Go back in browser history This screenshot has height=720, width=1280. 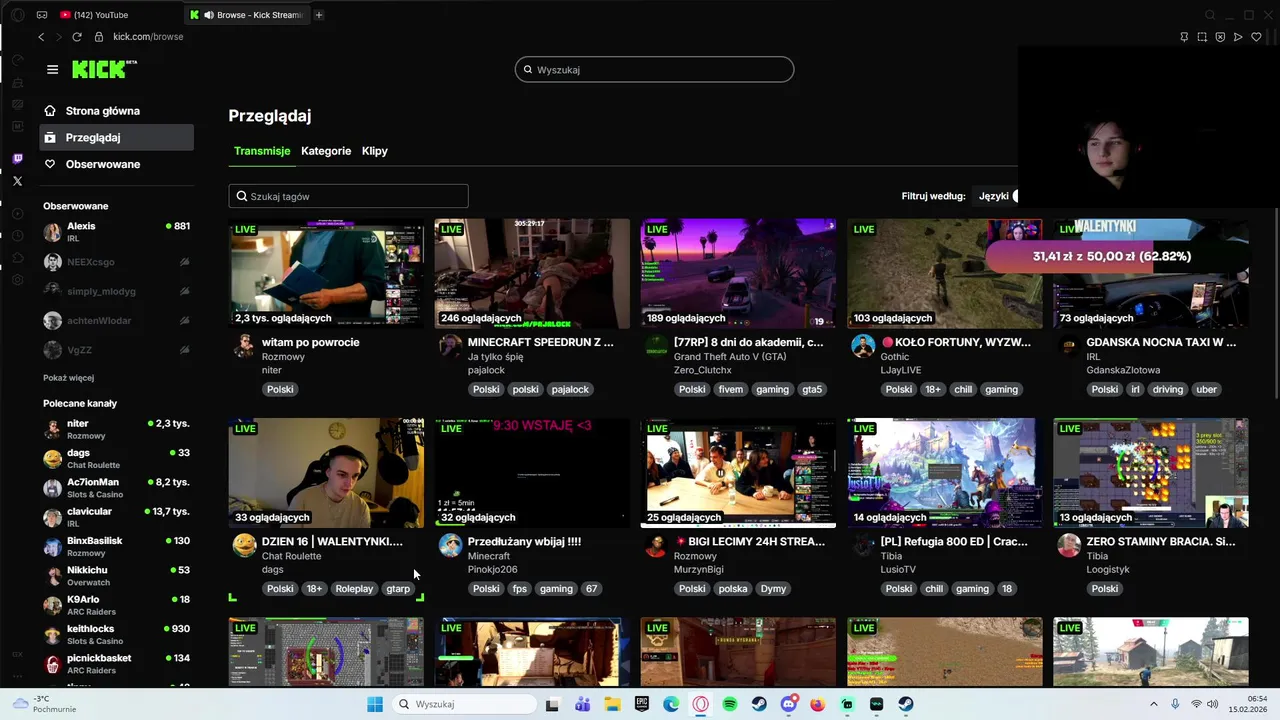(x=41, y=37)
